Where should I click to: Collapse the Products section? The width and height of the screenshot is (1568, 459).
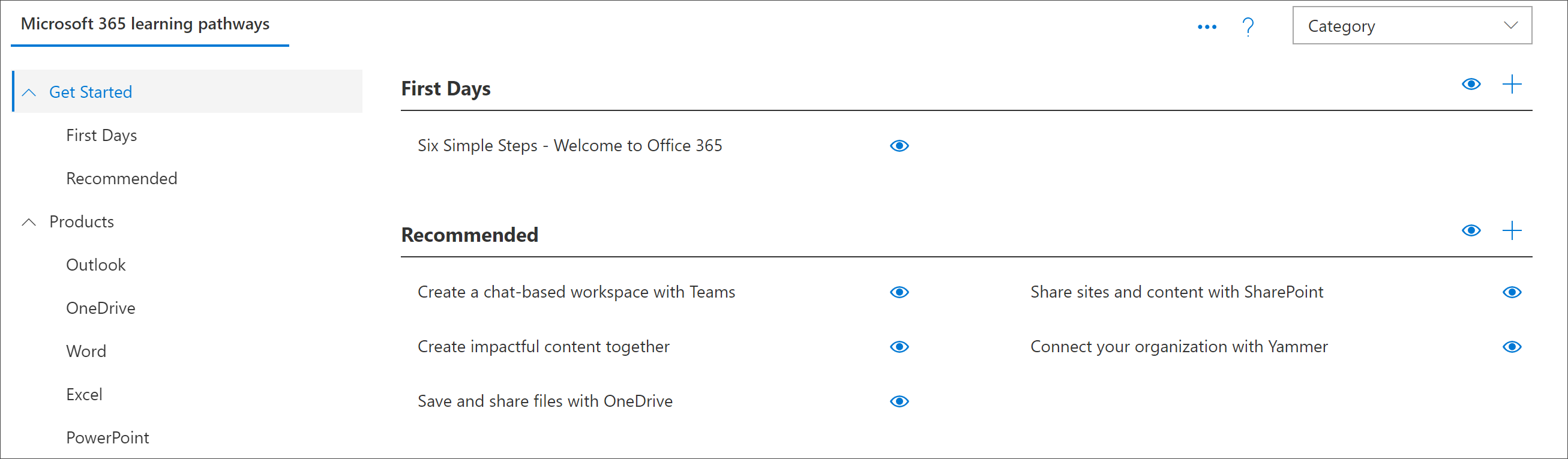click(29, 221)
